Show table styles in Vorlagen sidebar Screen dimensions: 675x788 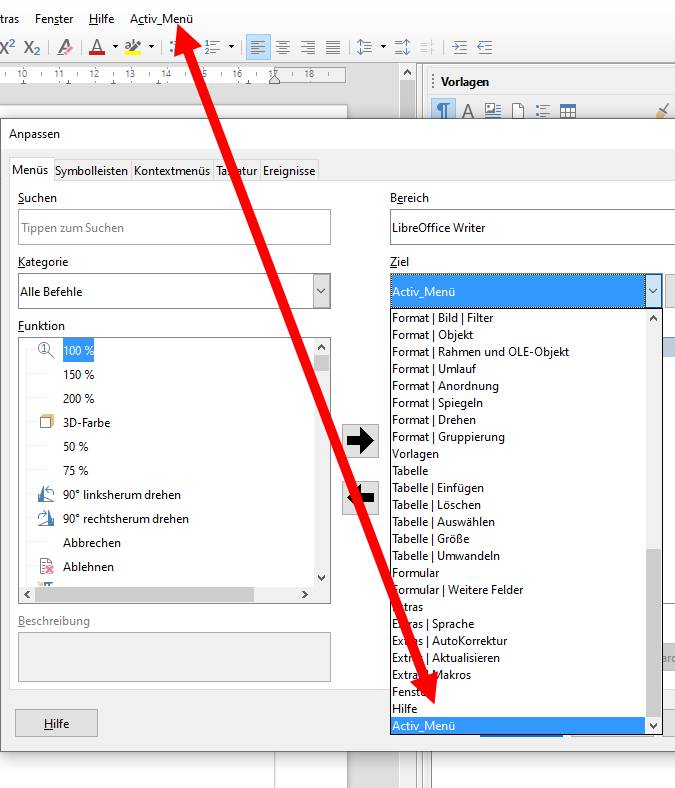click(x=568, y=111)
